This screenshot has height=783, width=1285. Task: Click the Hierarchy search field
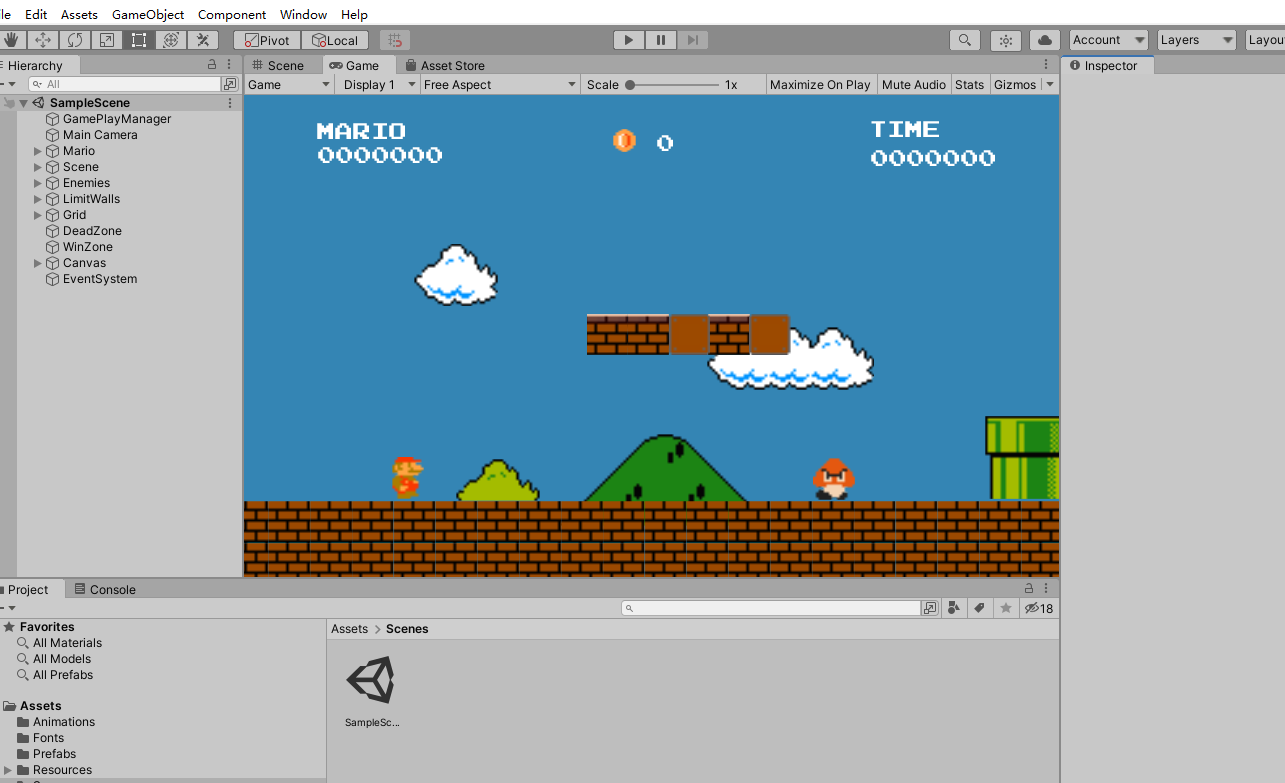[x=124, y=84]
